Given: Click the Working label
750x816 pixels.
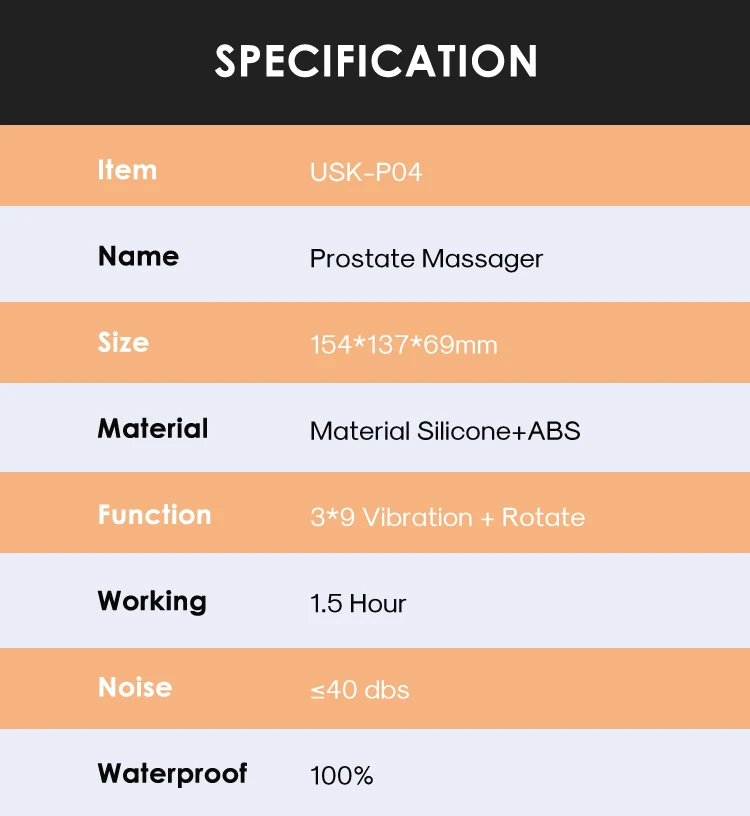Looking at the screenshot, I should pos(152,601).
